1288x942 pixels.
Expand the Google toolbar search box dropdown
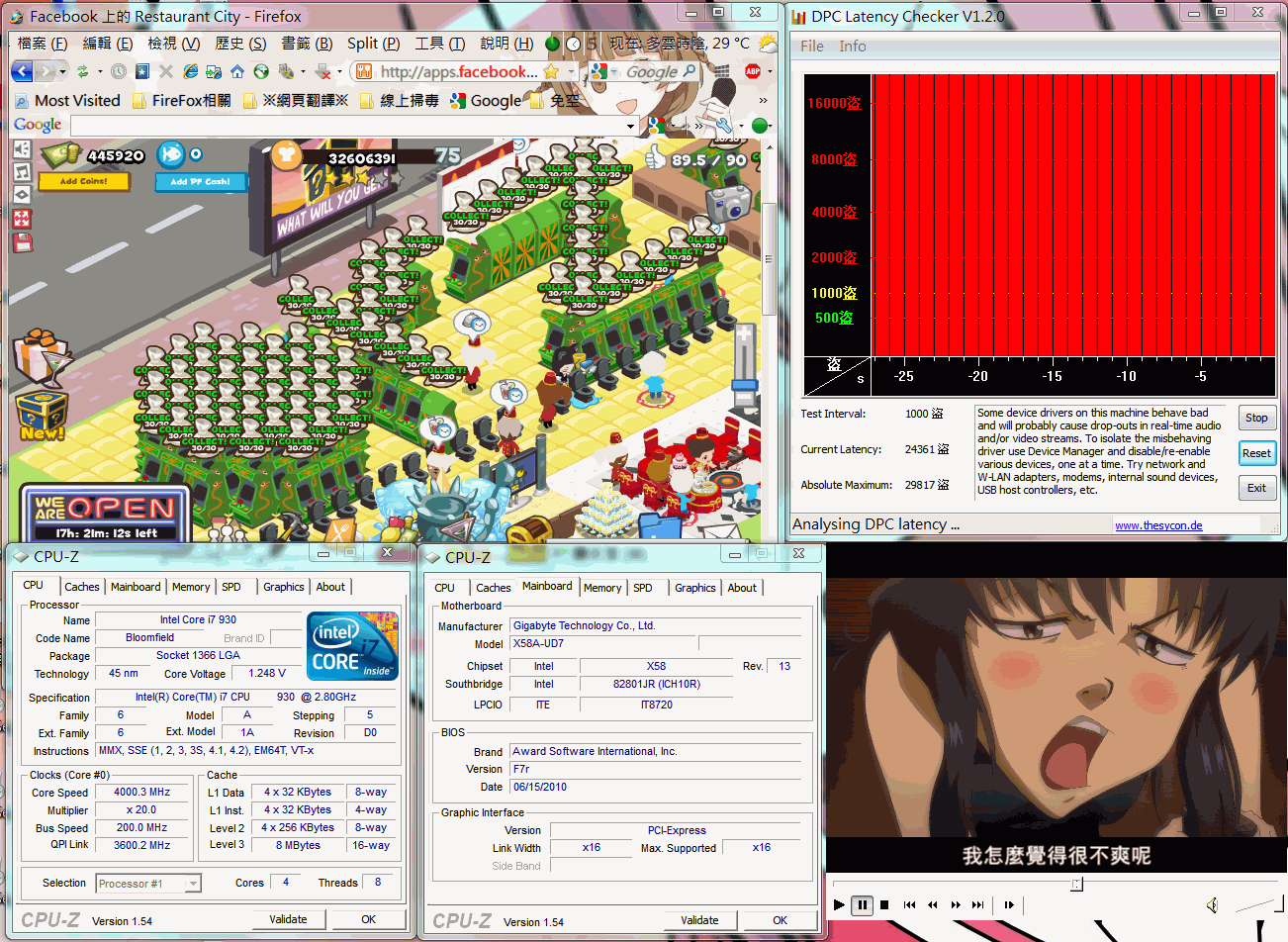pyautogui.click(x=631, y=127)
